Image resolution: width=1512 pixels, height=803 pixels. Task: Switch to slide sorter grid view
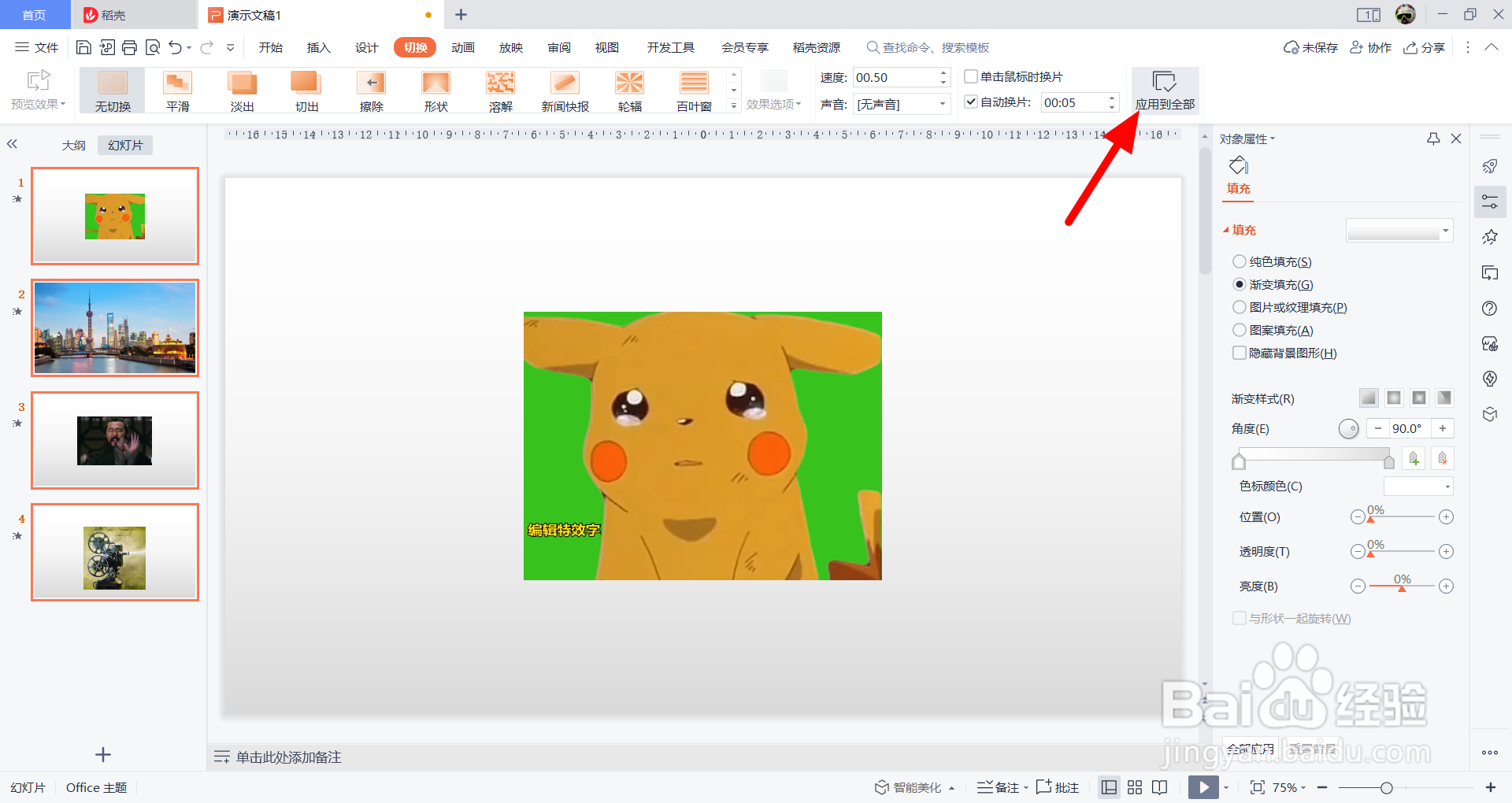click(1135, 787)
